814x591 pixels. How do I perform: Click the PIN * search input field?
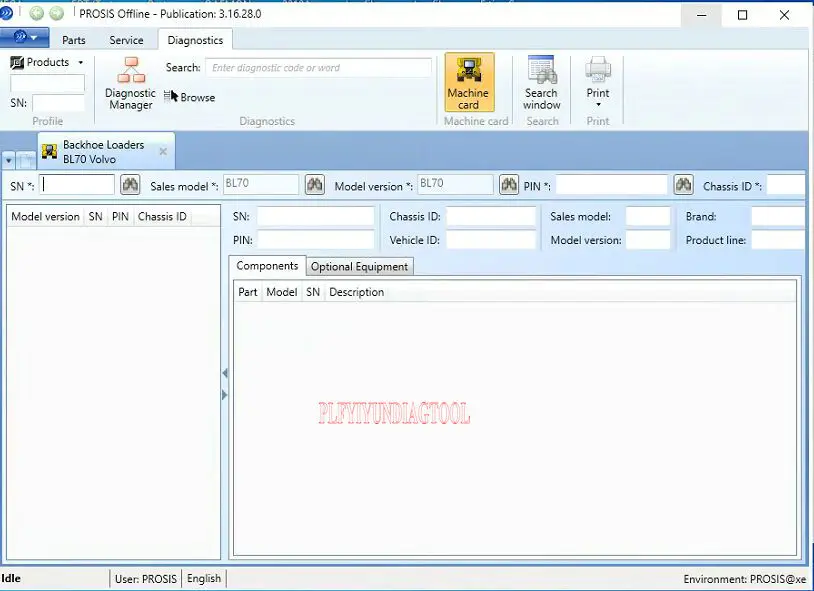coord(612,184)
